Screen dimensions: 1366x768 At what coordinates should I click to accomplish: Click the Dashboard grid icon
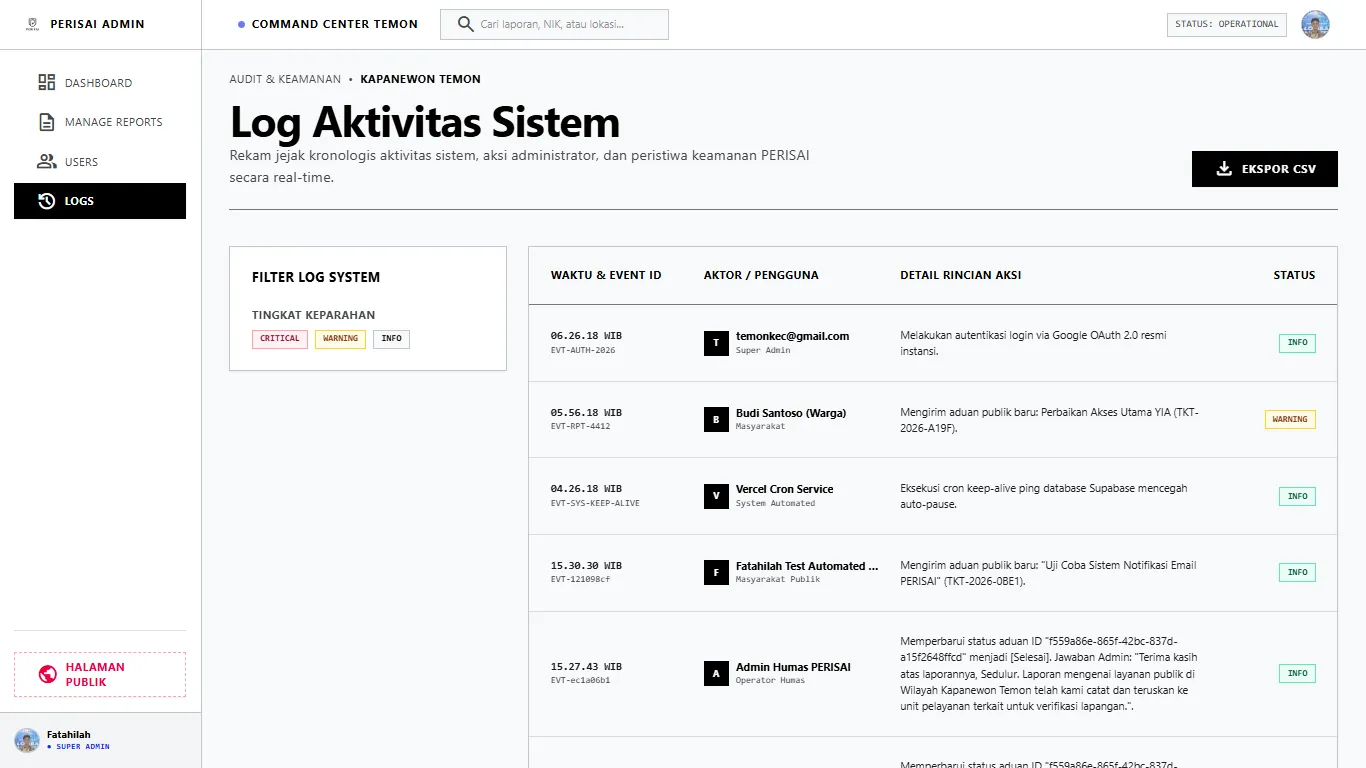(x=46, y=83)
